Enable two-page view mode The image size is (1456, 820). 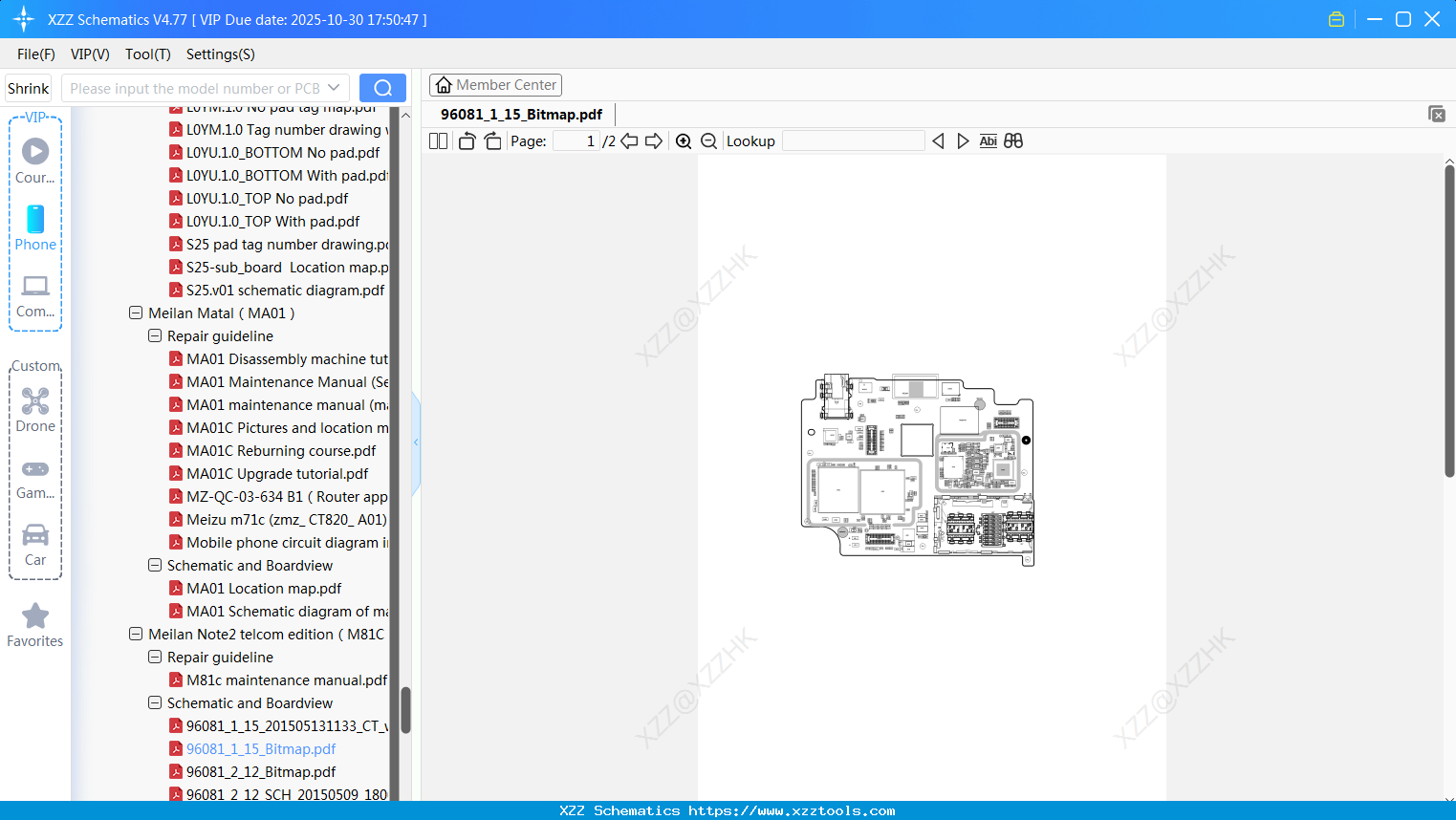(437, 140)
